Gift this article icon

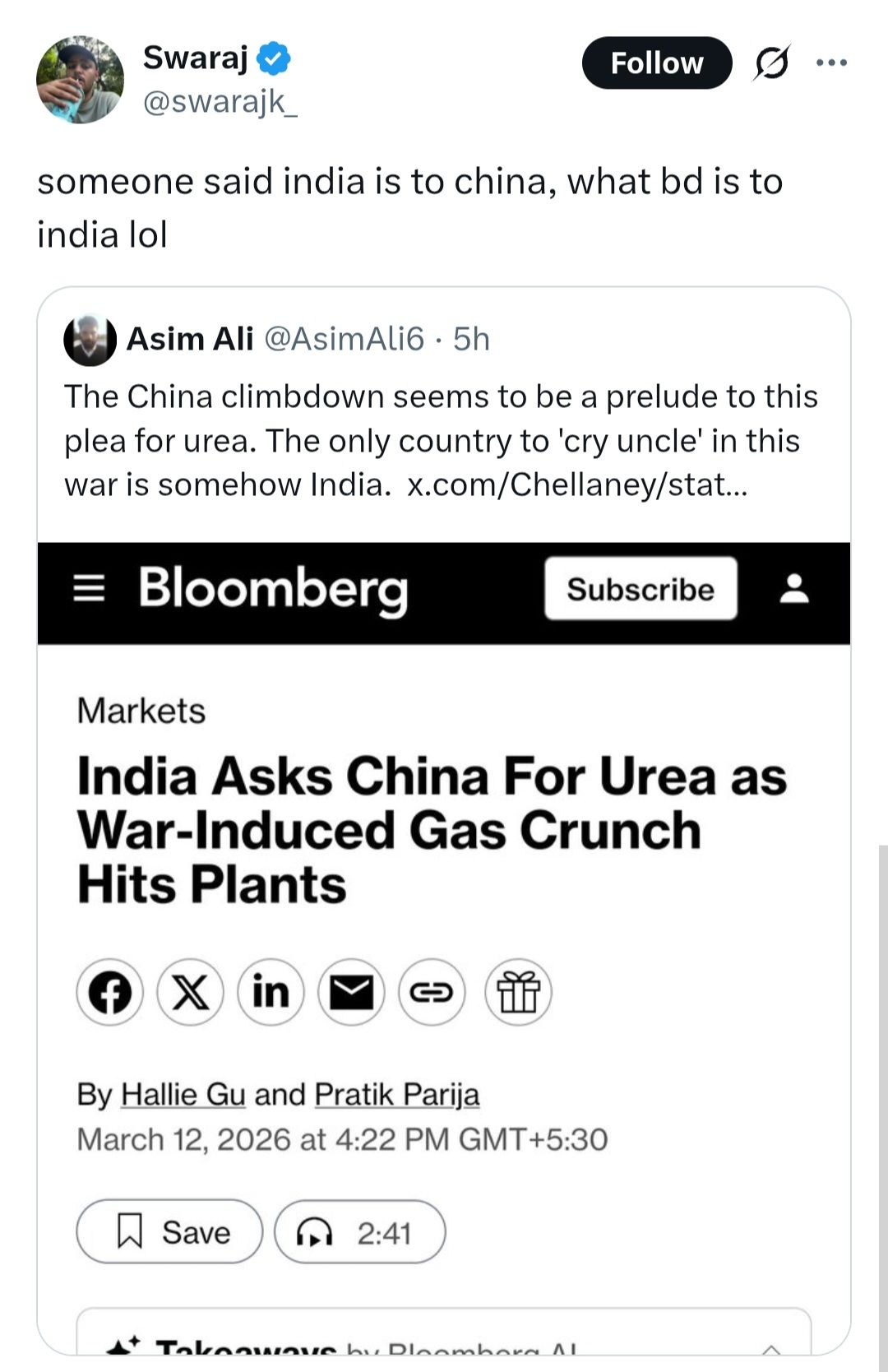518,992
